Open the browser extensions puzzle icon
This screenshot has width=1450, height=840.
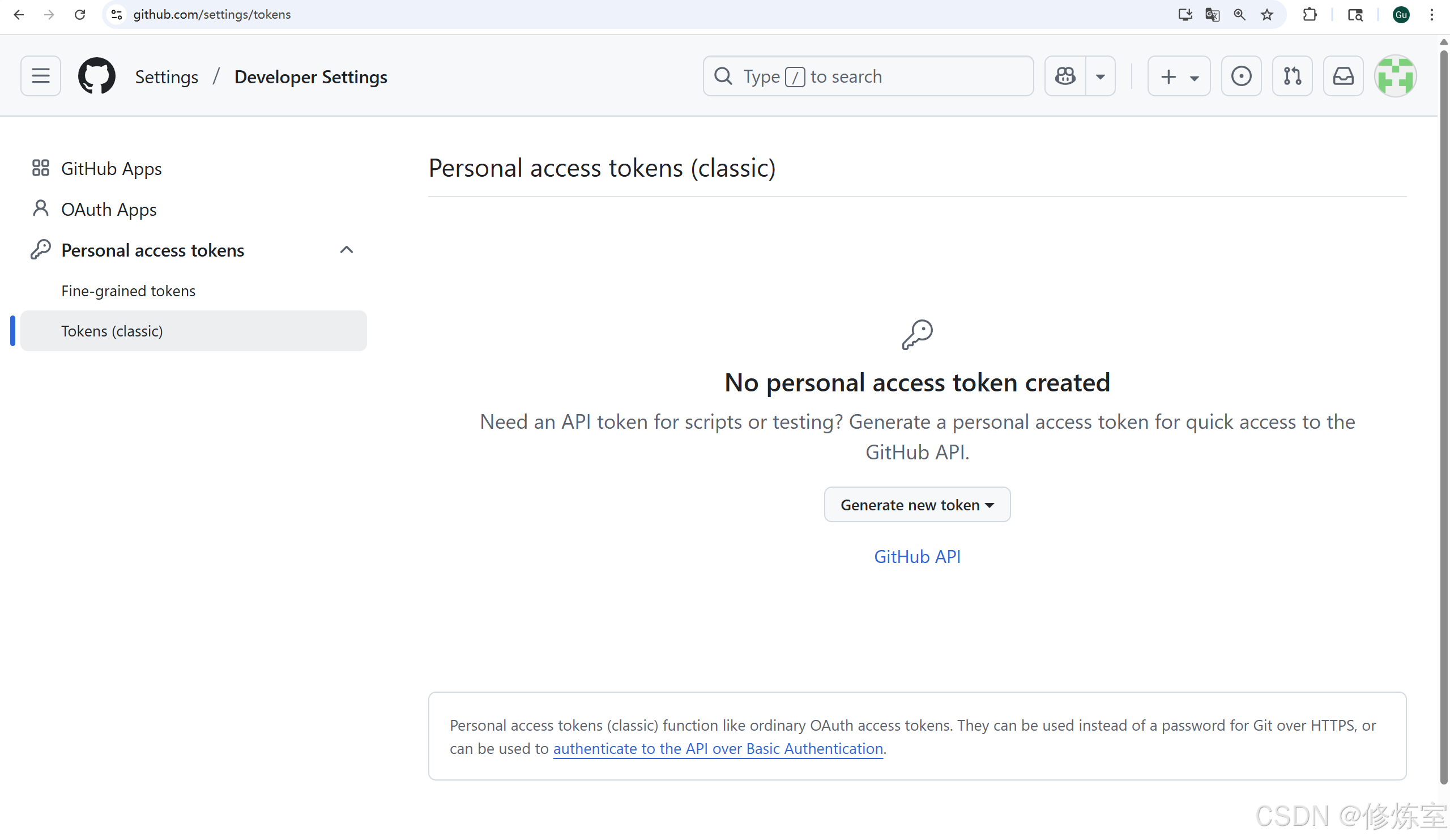[x=1310, y=14]
